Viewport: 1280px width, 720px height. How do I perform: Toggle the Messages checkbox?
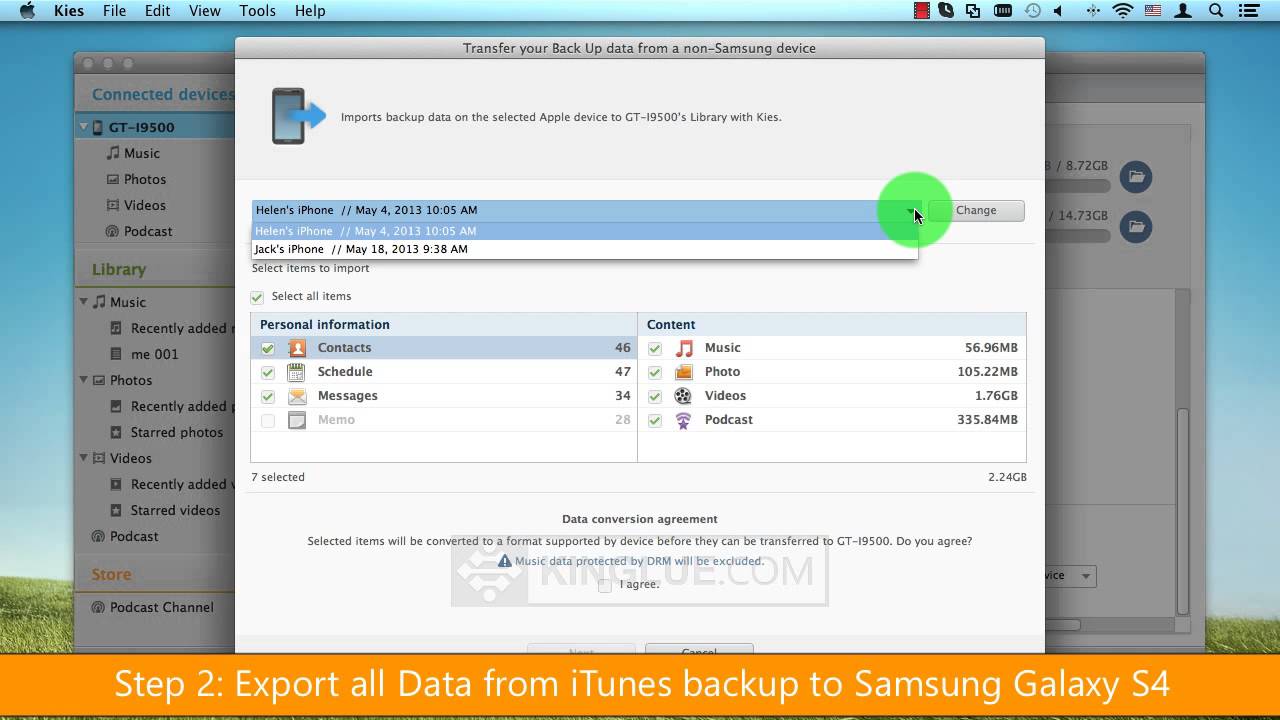click(268, 396)
